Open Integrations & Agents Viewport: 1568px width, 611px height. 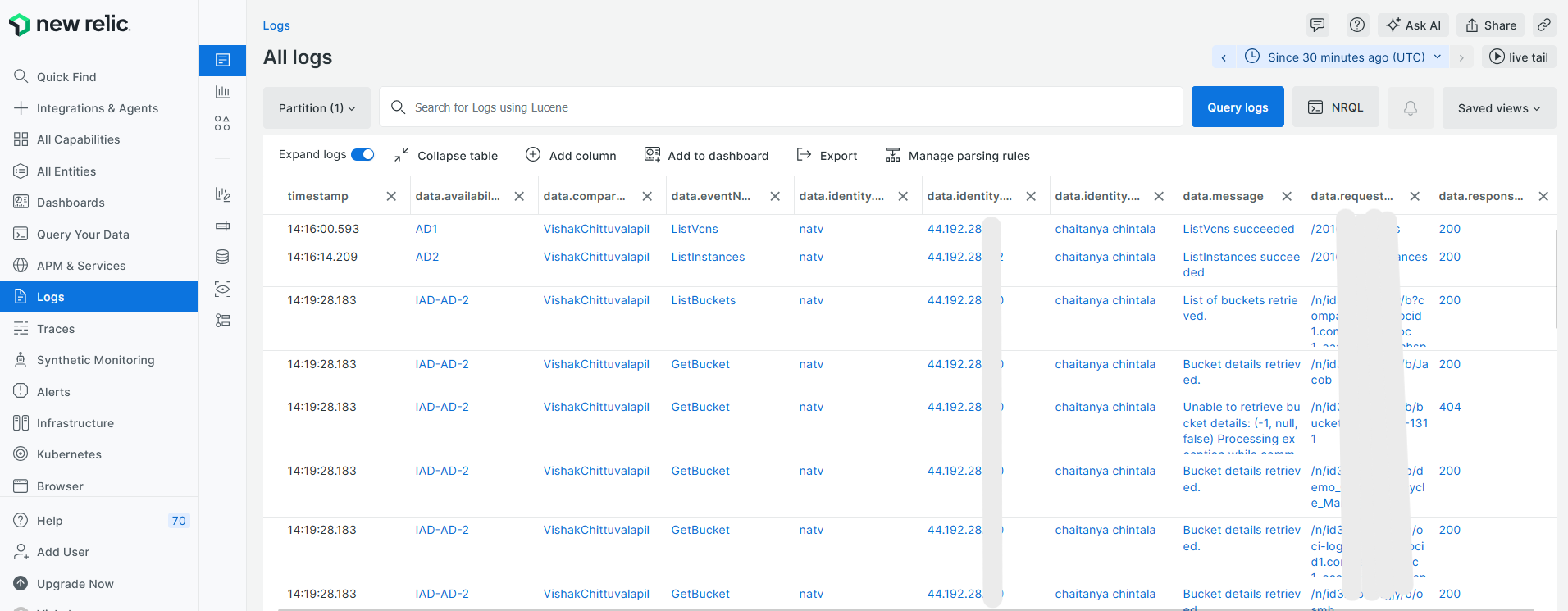tap(99, 108)
